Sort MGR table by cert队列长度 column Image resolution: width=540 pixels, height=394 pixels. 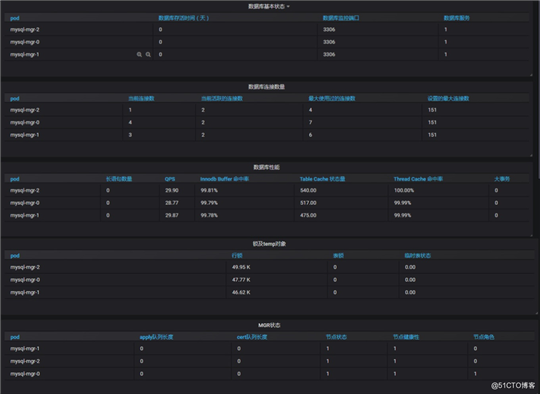(252, 337)
